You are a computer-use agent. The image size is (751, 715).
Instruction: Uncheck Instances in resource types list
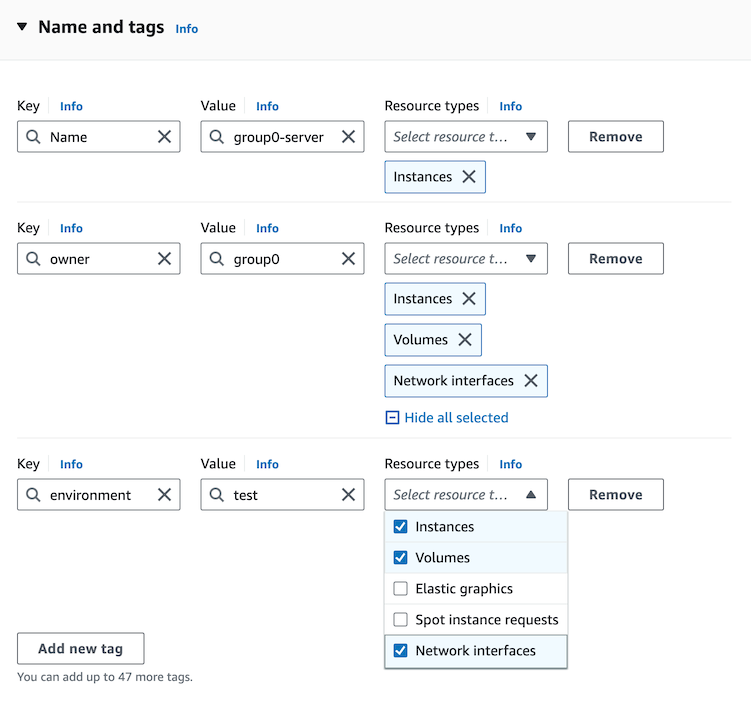[x=401, y=527]
